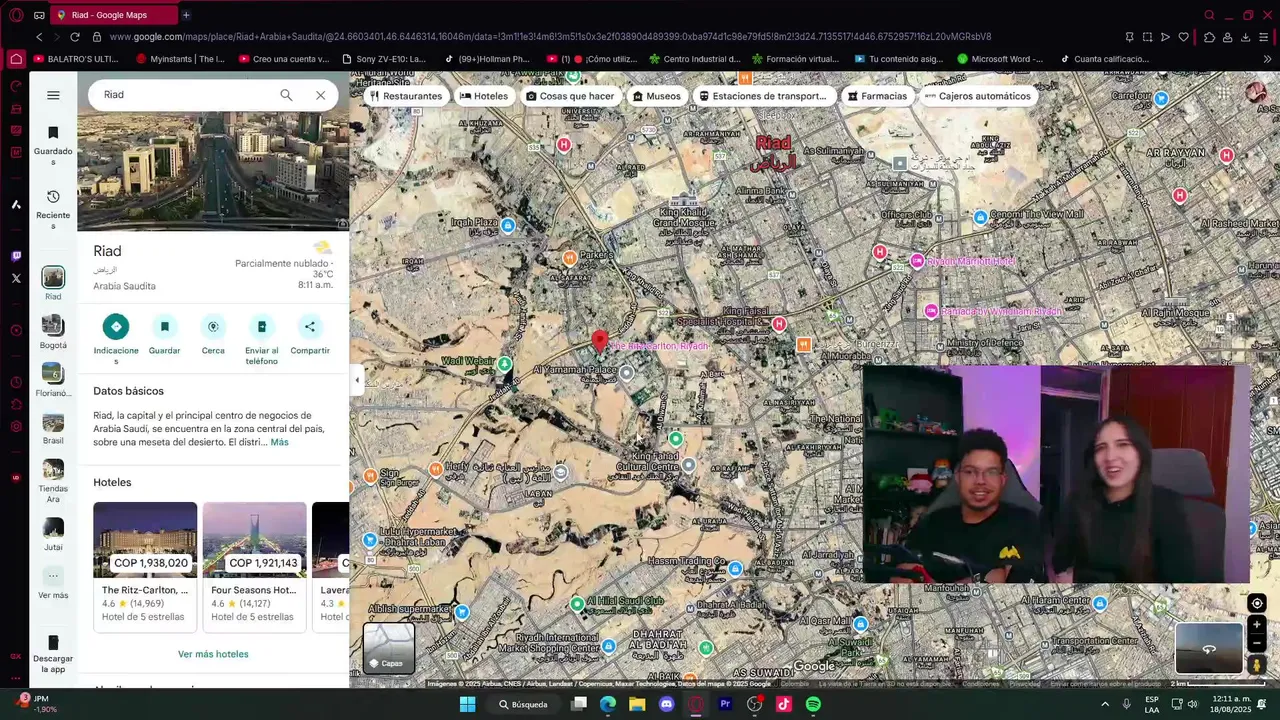Click the Riad search input field
This screenshot has height=720, width=1280.
(185, 95)
